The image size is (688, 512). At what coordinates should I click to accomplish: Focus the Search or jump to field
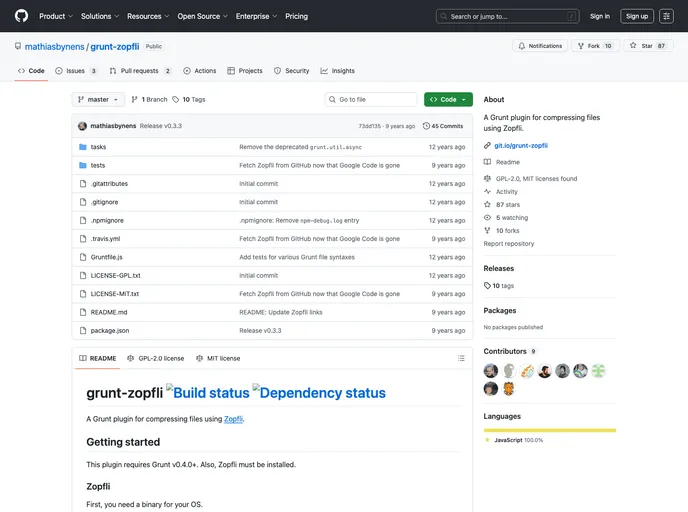click(x=508, y=16)
